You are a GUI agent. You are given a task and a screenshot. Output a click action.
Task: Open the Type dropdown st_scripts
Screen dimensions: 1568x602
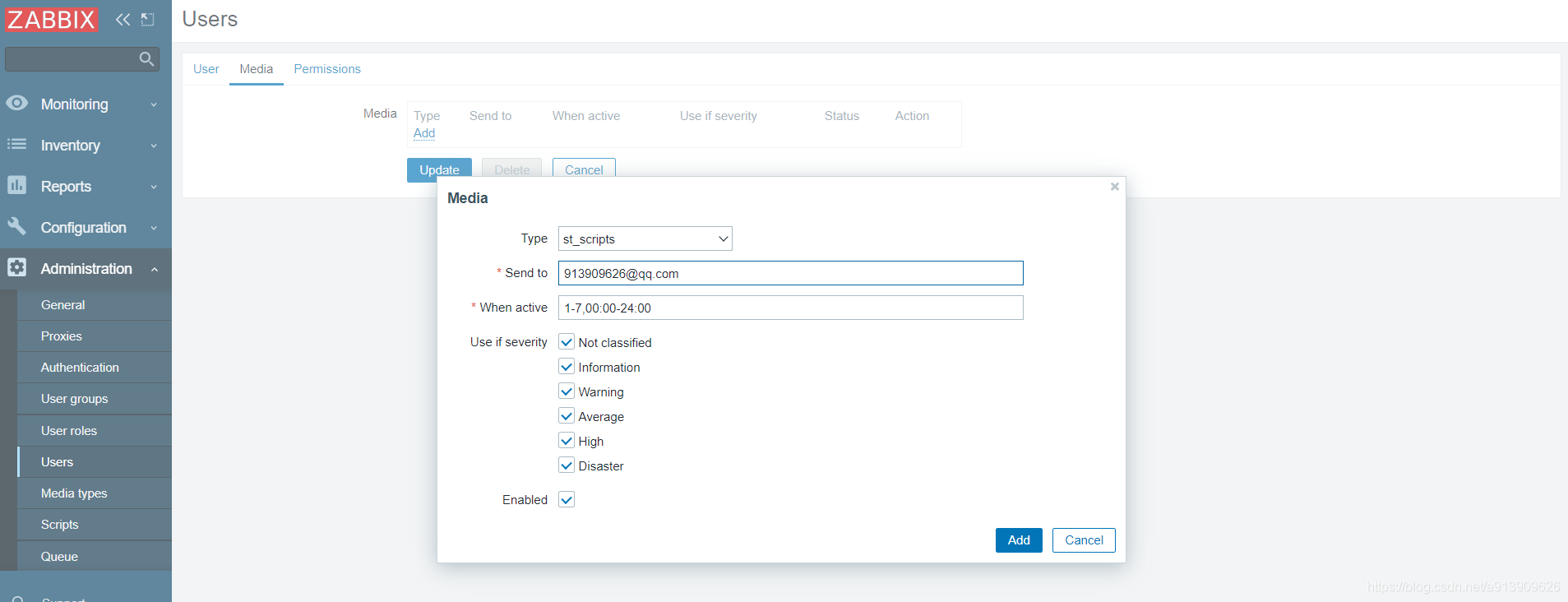(x=645, y=238)
